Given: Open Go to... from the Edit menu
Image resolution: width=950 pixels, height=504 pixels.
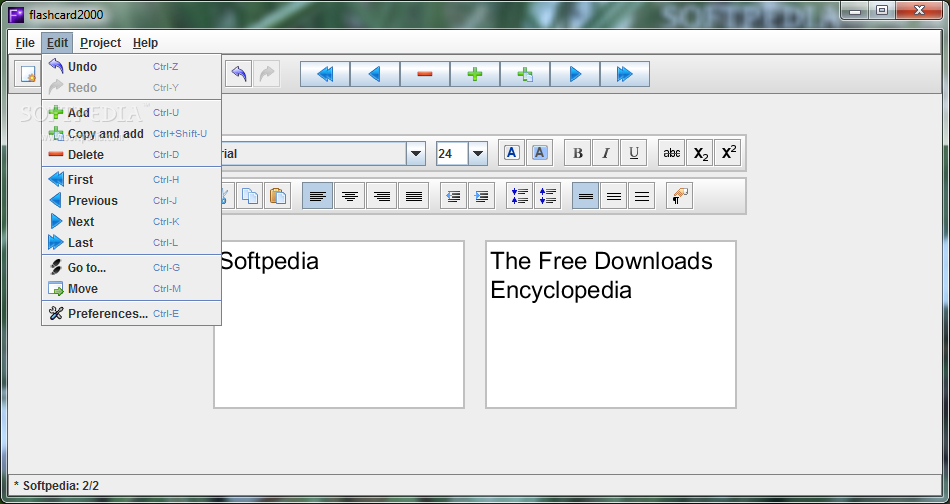Looking at the screenshot, I should (x=131, y=268).
